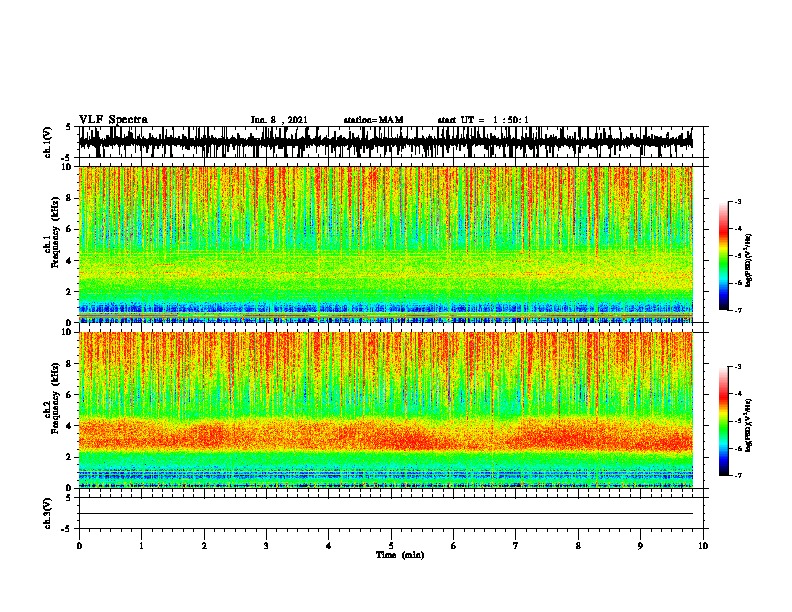
Task: Click time axis tick label "1"
Action: (141, 546)
